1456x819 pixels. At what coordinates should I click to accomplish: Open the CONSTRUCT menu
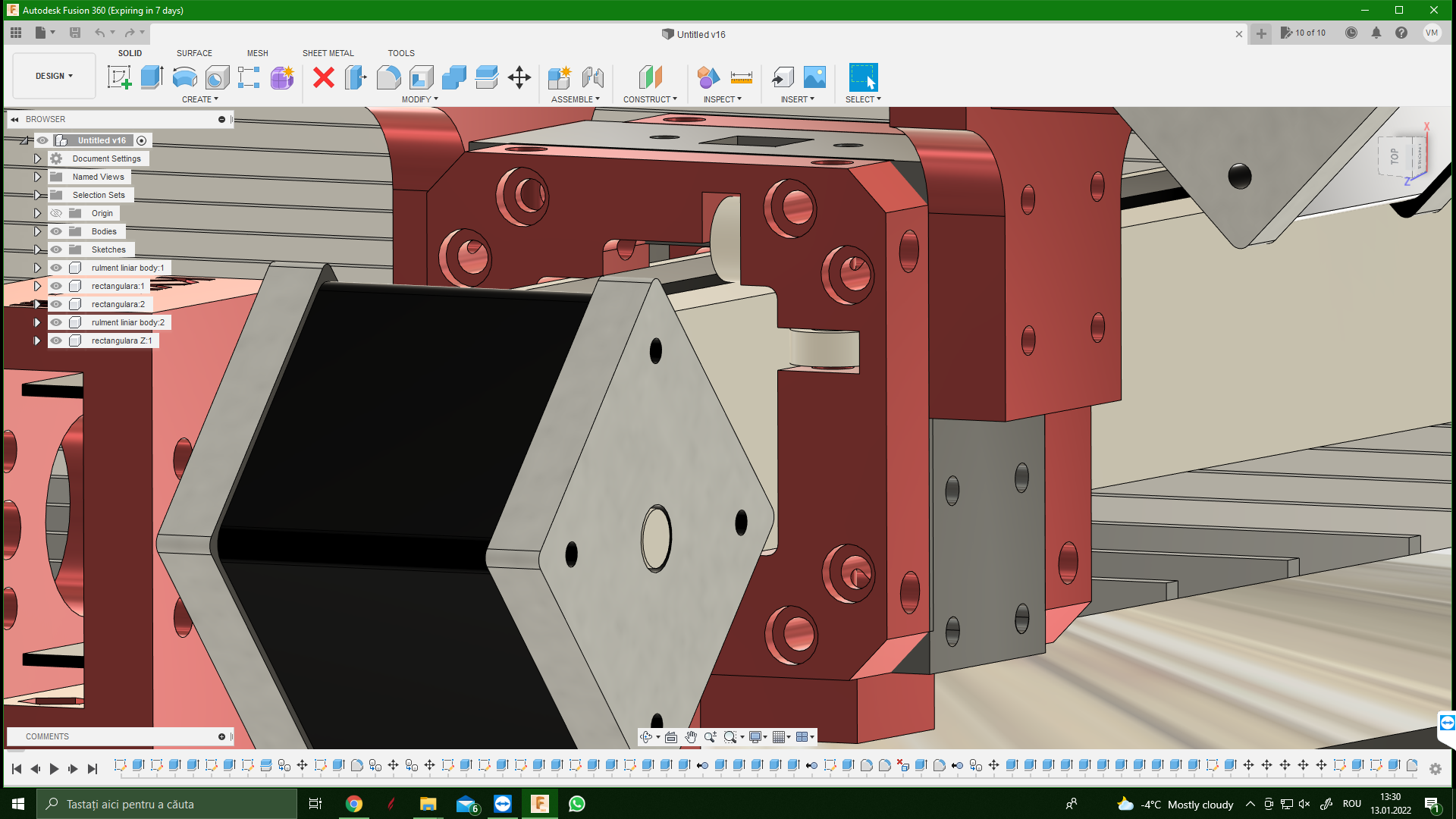pyautogui.click(x=650, y=99)
